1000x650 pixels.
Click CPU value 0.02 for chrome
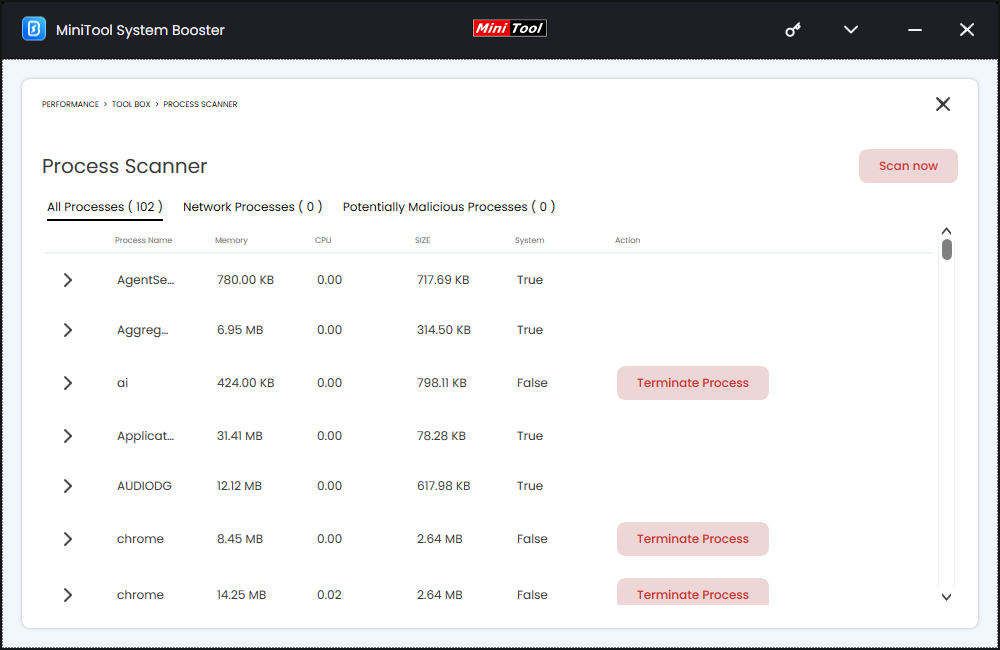[x=329, y=595]
